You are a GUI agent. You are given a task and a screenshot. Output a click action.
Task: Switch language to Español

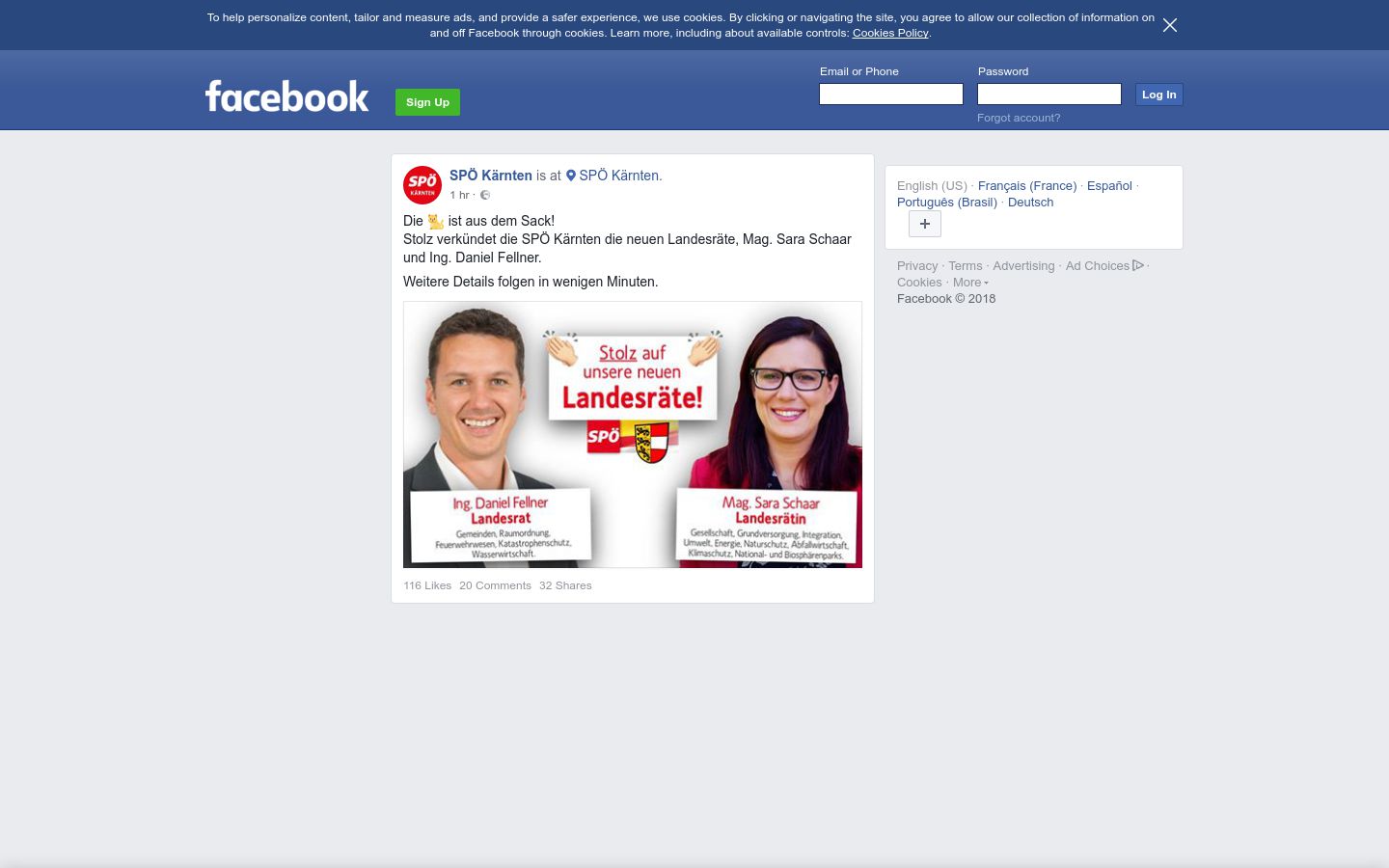(1109, 185)
